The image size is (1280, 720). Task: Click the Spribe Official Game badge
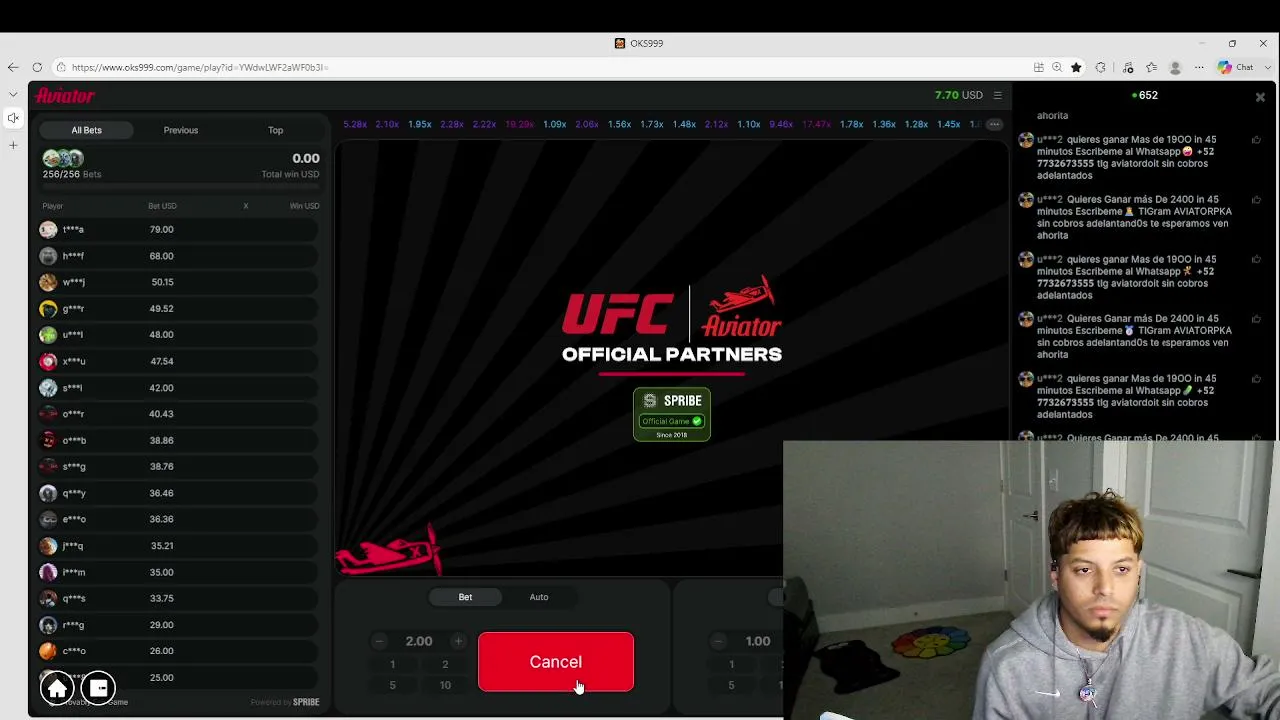pos(672,414)
